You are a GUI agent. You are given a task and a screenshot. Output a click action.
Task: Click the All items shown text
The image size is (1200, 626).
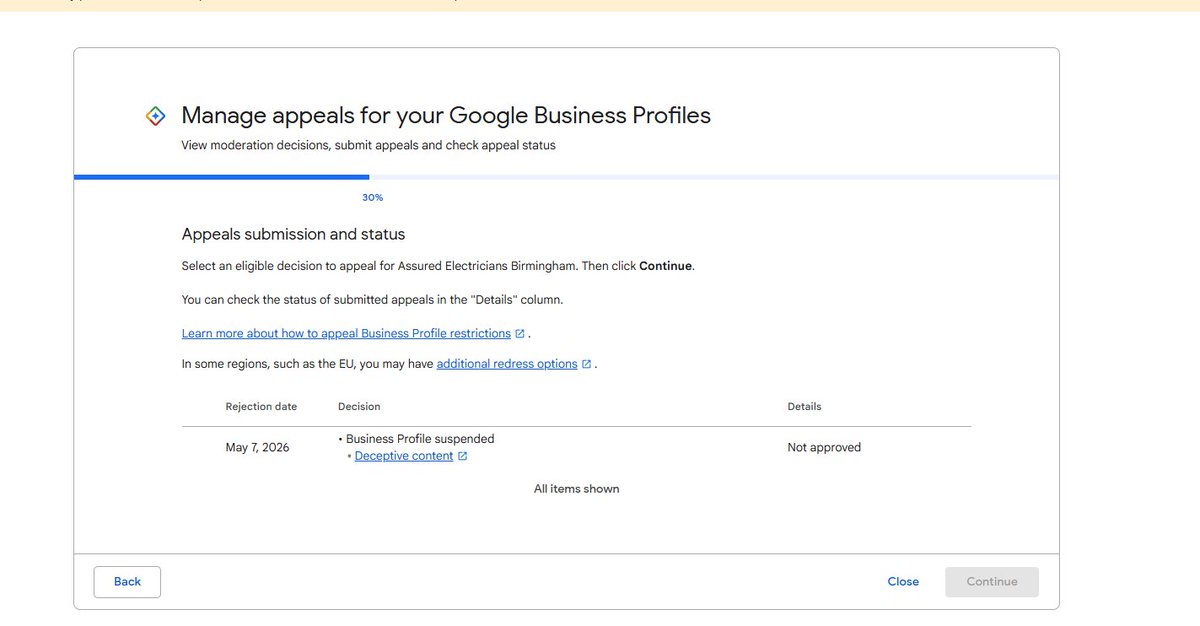tap(576, 489)
